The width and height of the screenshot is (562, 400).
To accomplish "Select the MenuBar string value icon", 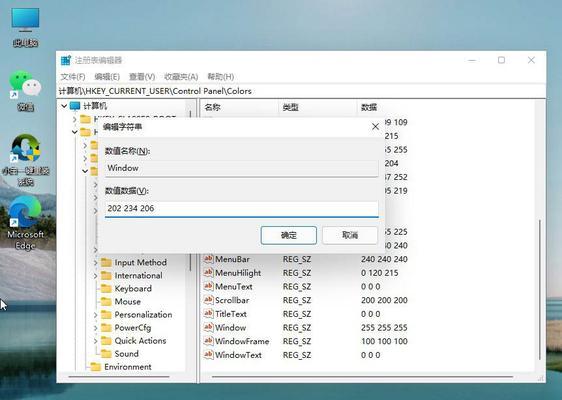I will click(x=208, y=259).
